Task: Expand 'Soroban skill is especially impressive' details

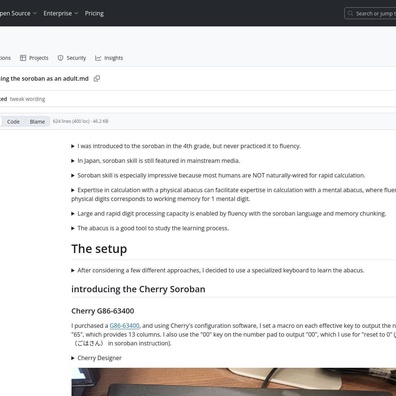Action: [x=218, y=175]
